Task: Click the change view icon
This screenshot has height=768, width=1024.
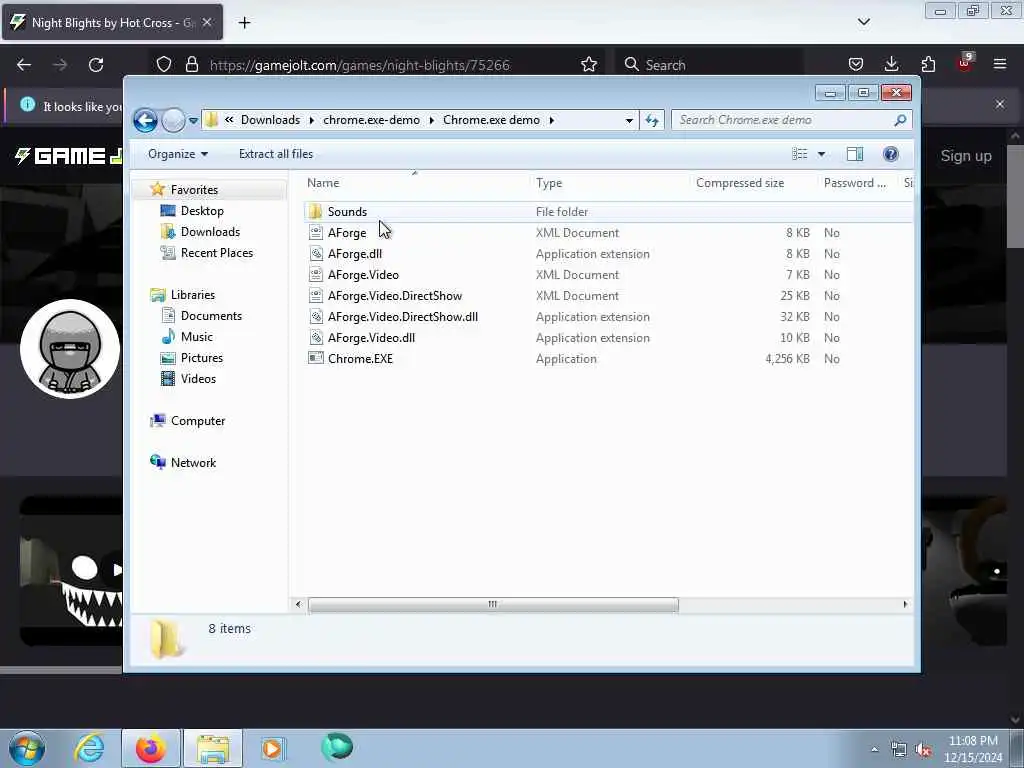Action: click(x=799, y=154)
